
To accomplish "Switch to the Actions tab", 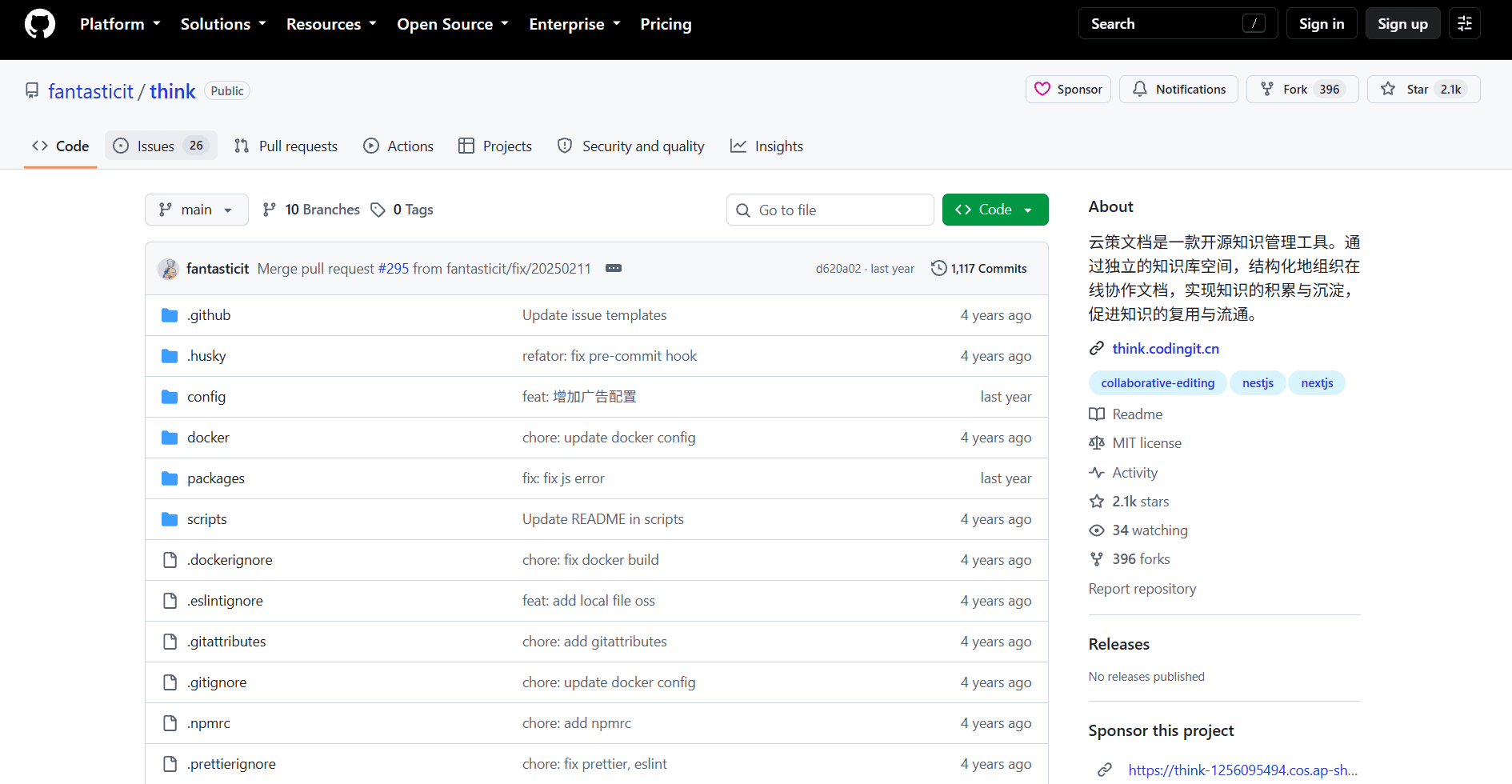I will [398, 146].
